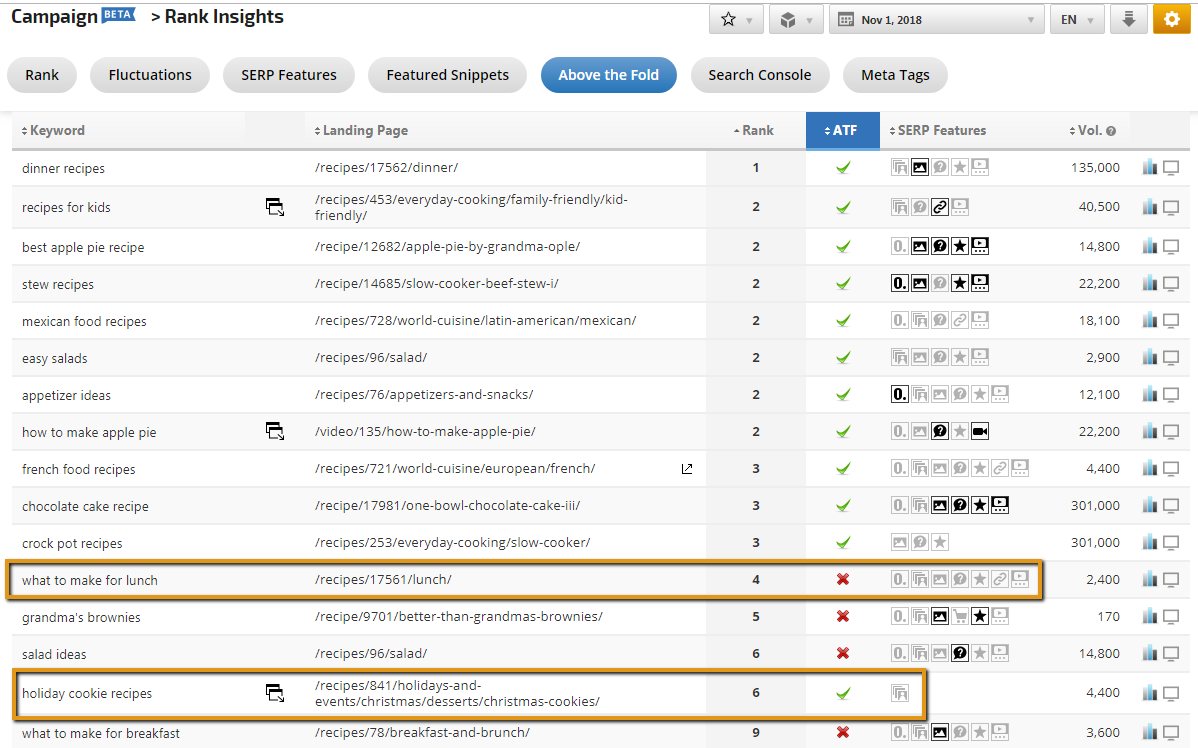Click shopping cart SERP icon in grandma's brownies row
The image size is (1198, 748).
coord(960,617)
